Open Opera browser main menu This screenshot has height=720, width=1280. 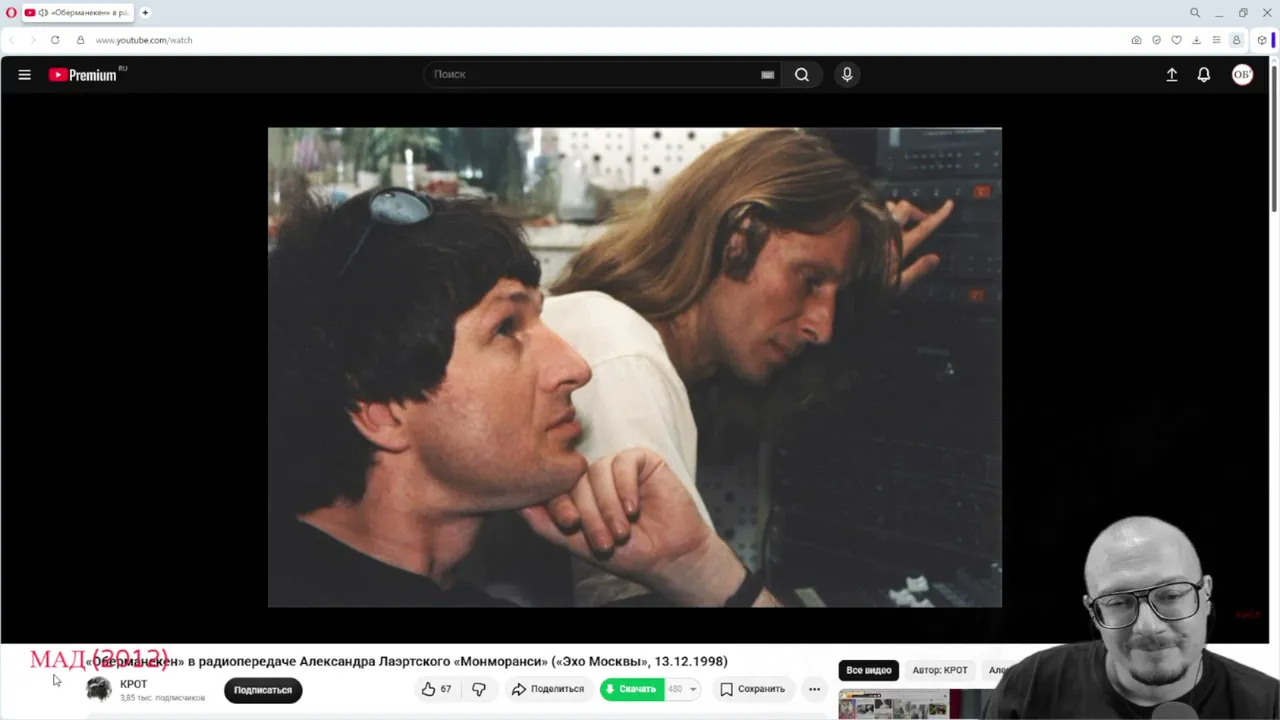(x=11, y=13)
